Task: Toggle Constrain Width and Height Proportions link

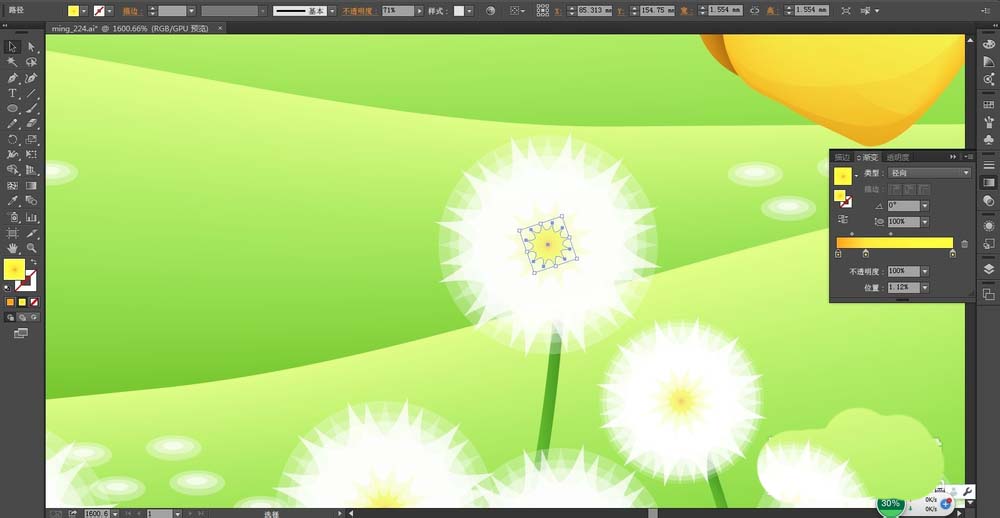Action: coord(754,11)
